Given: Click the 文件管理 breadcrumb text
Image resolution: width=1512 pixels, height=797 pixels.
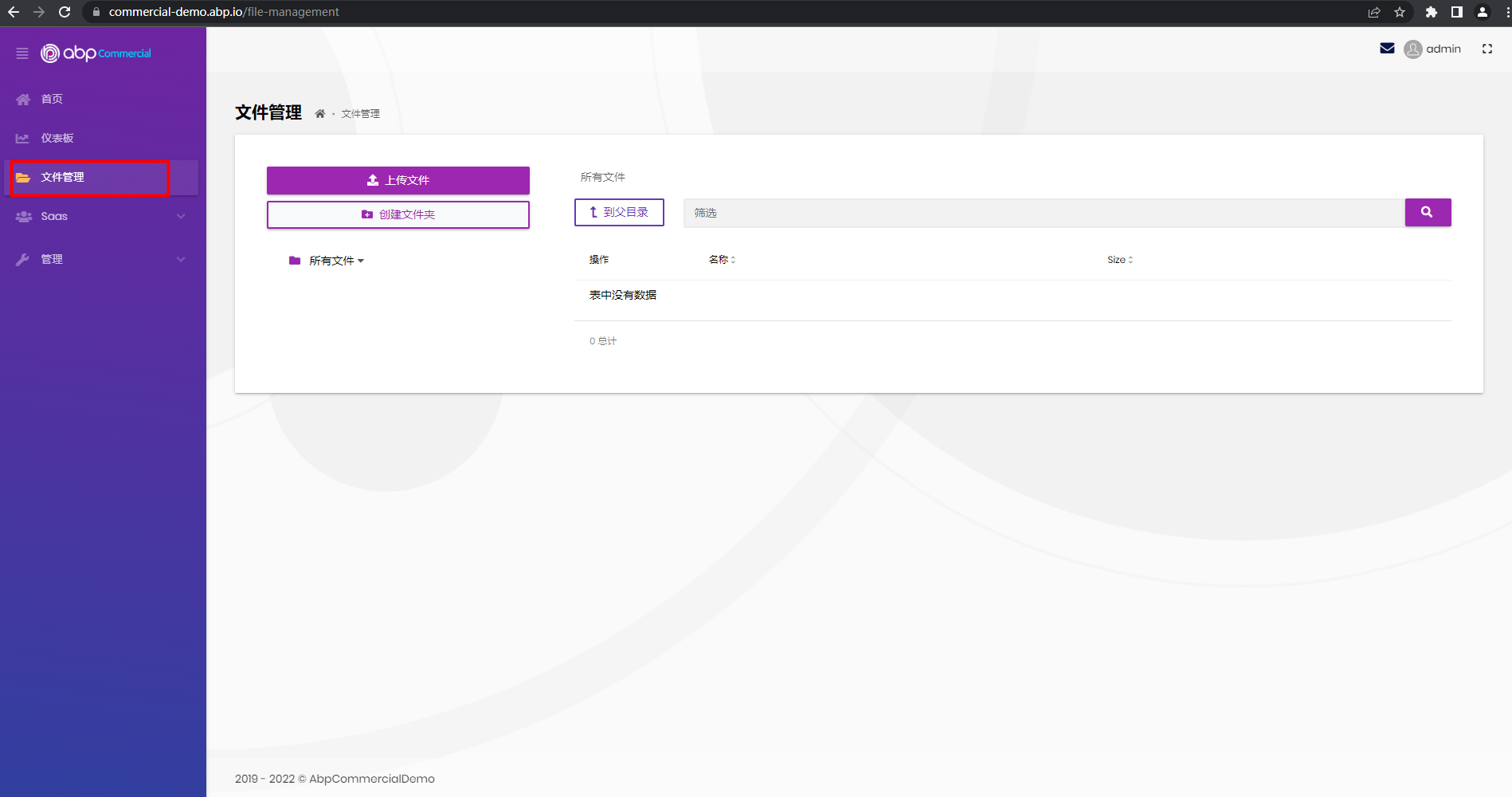Looking at the screenshot, I should tap(361, 114).
